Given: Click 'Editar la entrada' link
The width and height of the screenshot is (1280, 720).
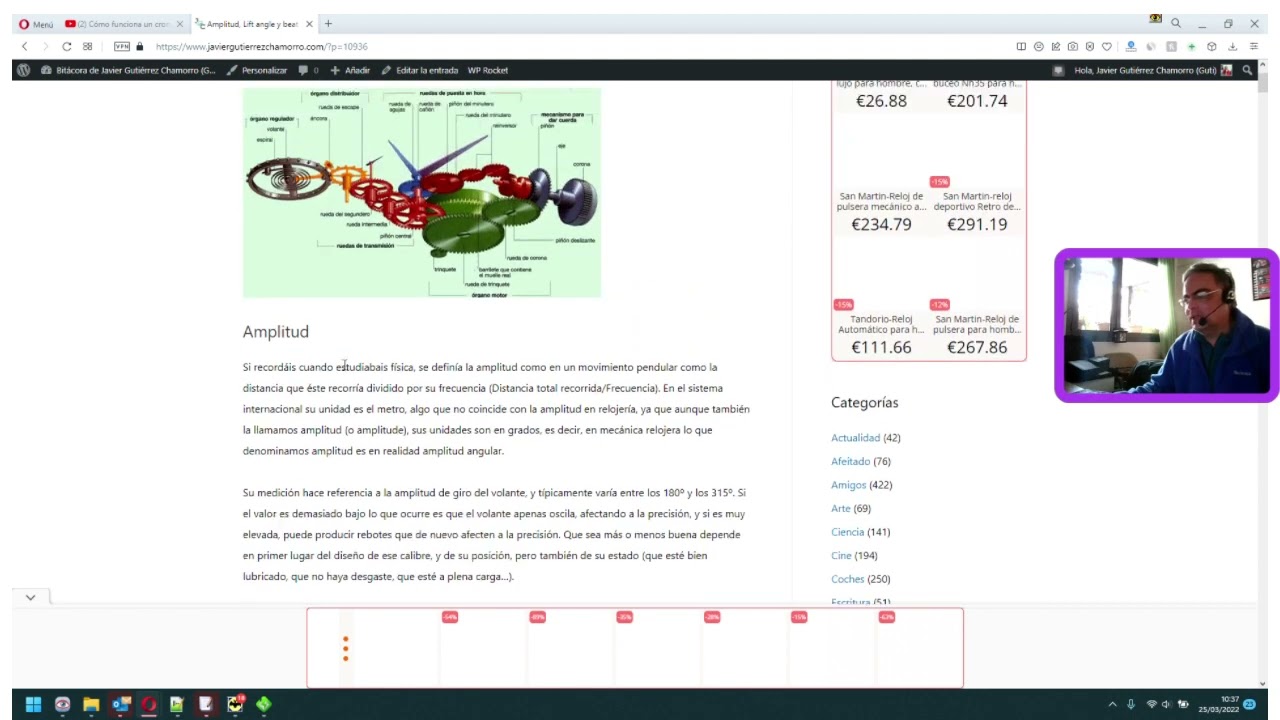Looking at the screenshot, I should point(420,70).
